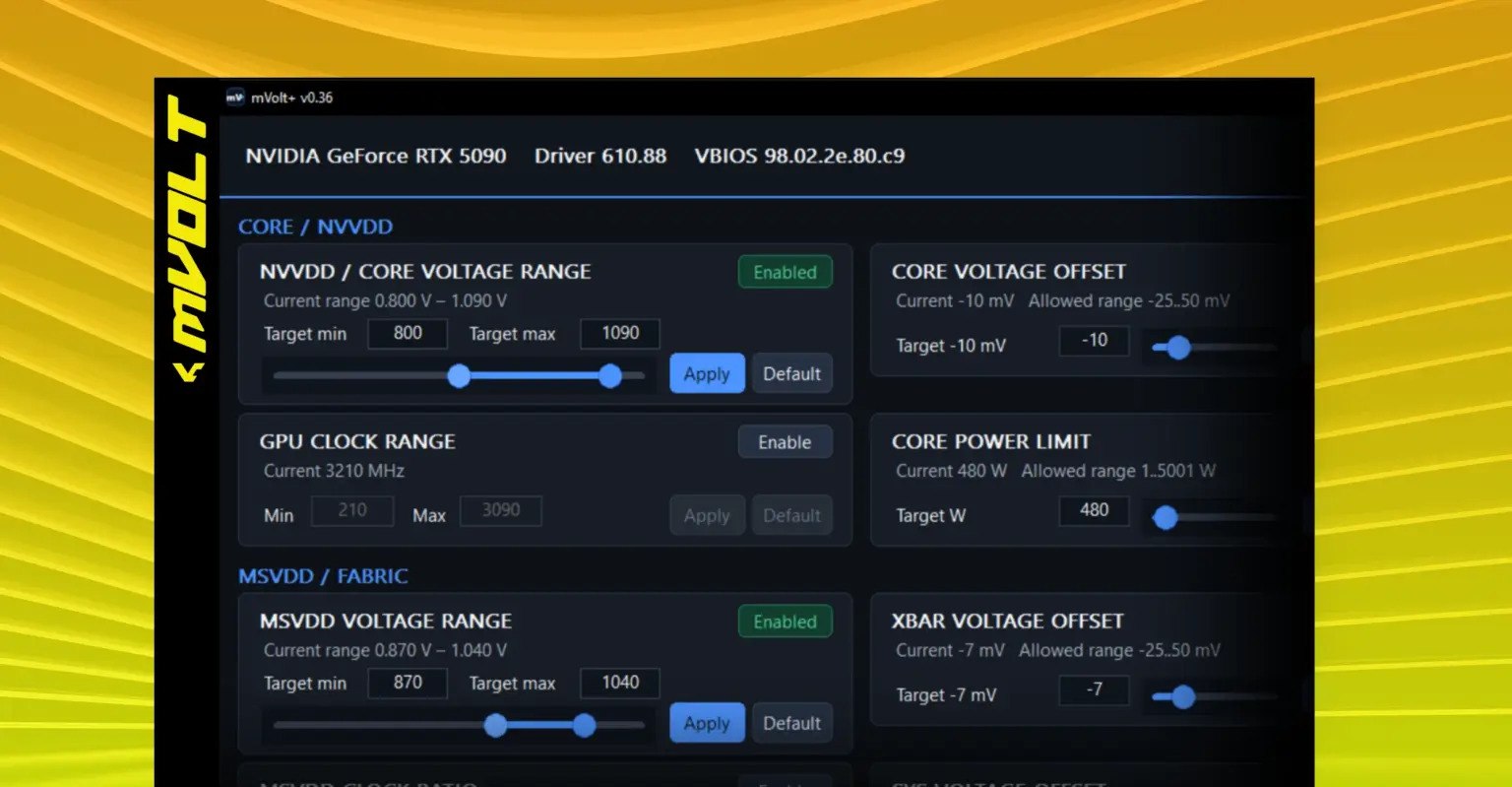Apply the NVVDD core voltage range
The image size is (1512, 787).
coord(707,374)
